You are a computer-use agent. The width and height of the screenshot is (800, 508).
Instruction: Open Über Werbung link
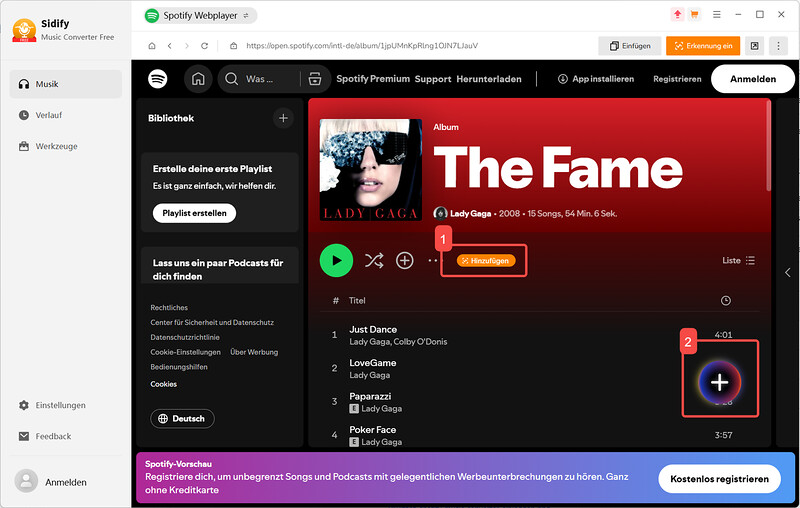coord(254,352)
